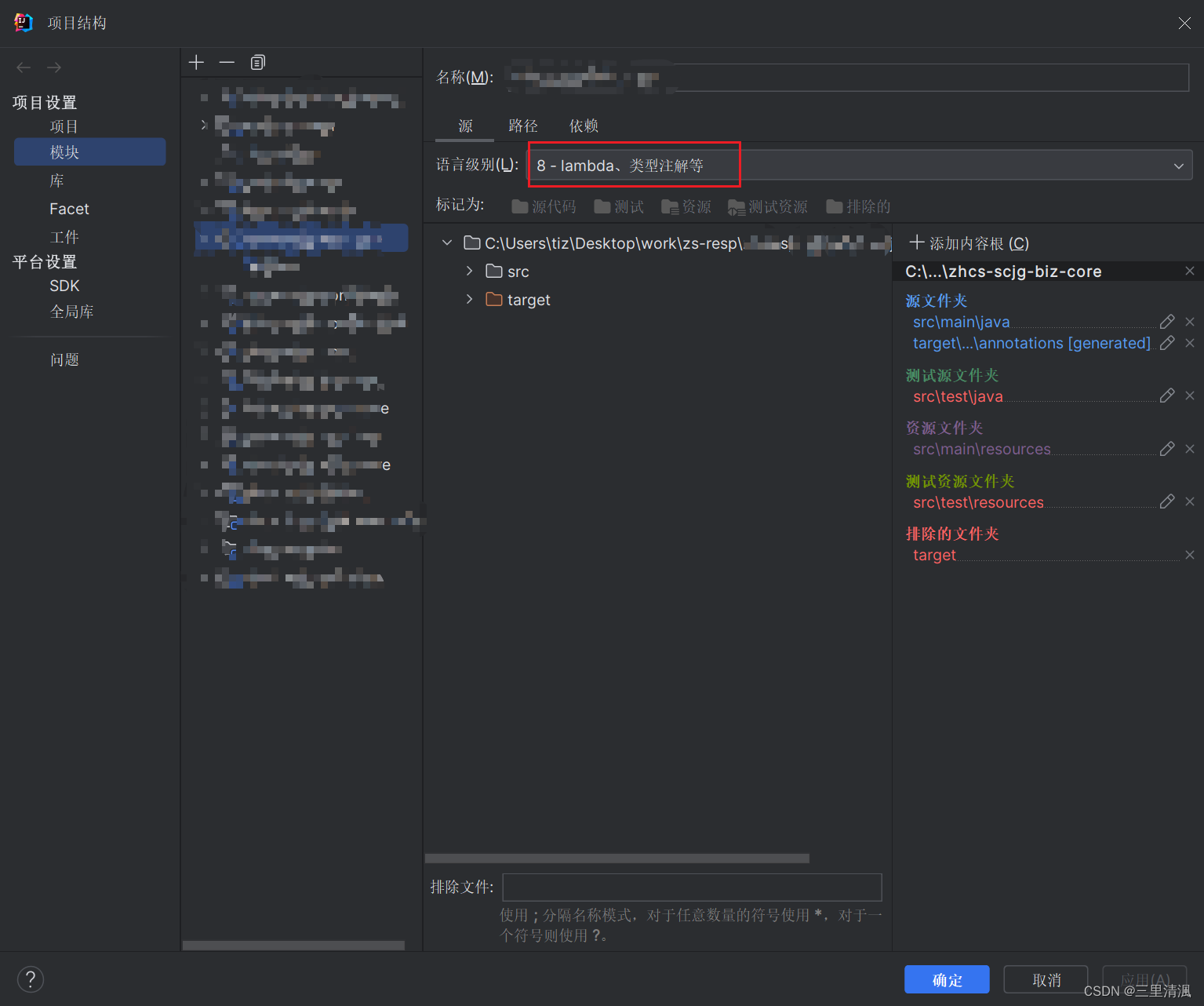Screen dimensions: 1204x1006
Task: Click the 排除文件 input field
Action: tap(692, 887)
